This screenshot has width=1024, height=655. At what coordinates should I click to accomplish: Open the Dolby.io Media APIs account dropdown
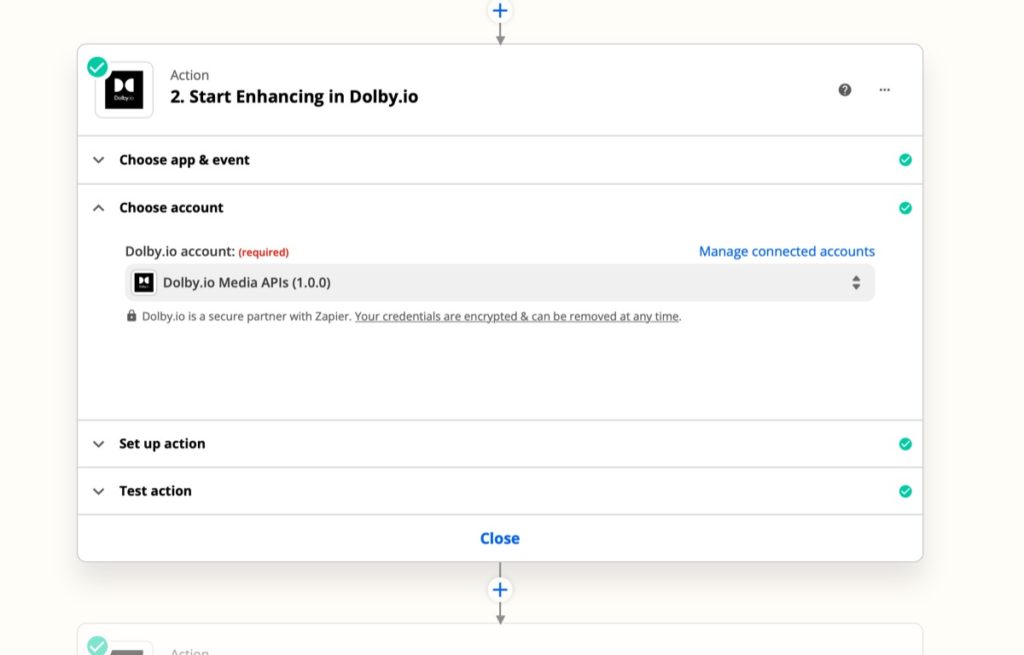pyautogui.click(x=500, y=283)
